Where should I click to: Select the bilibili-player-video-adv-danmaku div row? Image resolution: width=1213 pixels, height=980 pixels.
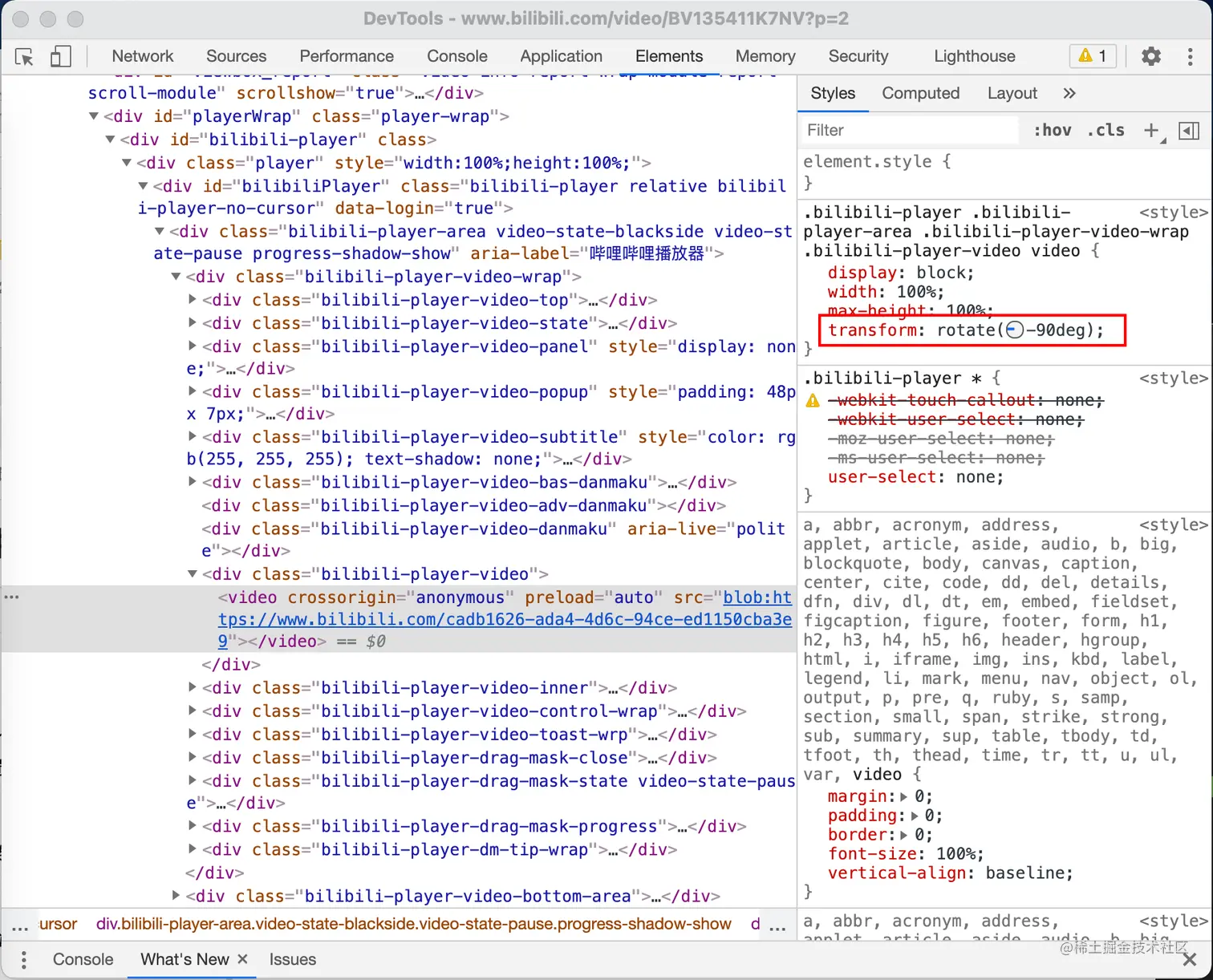tap(464, 505)
